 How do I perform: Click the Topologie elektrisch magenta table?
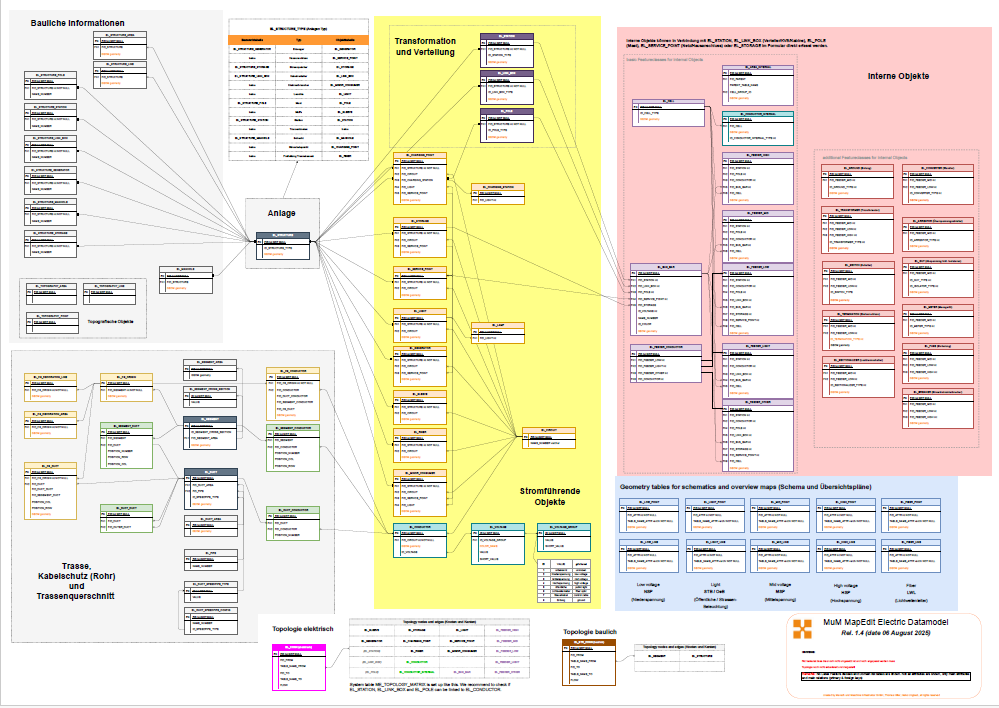pos(299,667)
